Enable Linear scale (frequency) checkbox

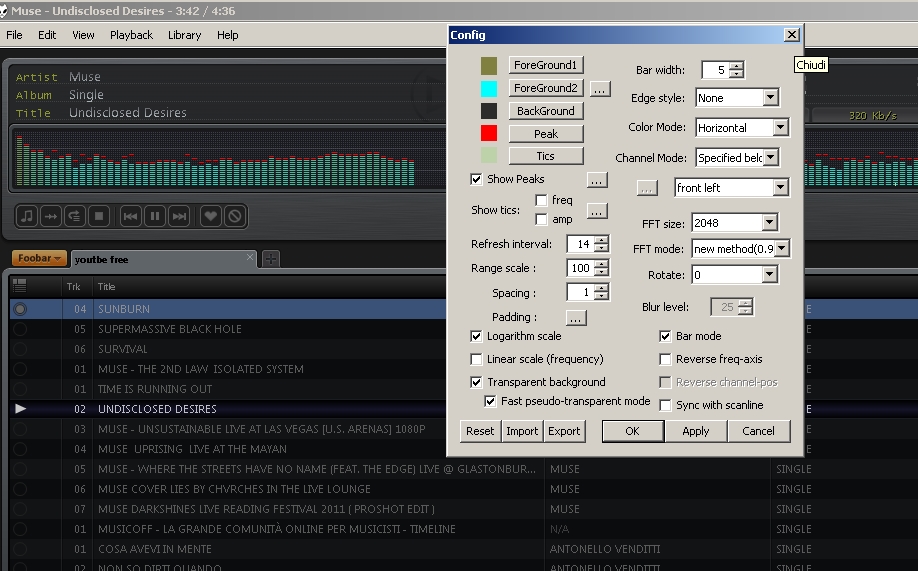tap(476, 359)
